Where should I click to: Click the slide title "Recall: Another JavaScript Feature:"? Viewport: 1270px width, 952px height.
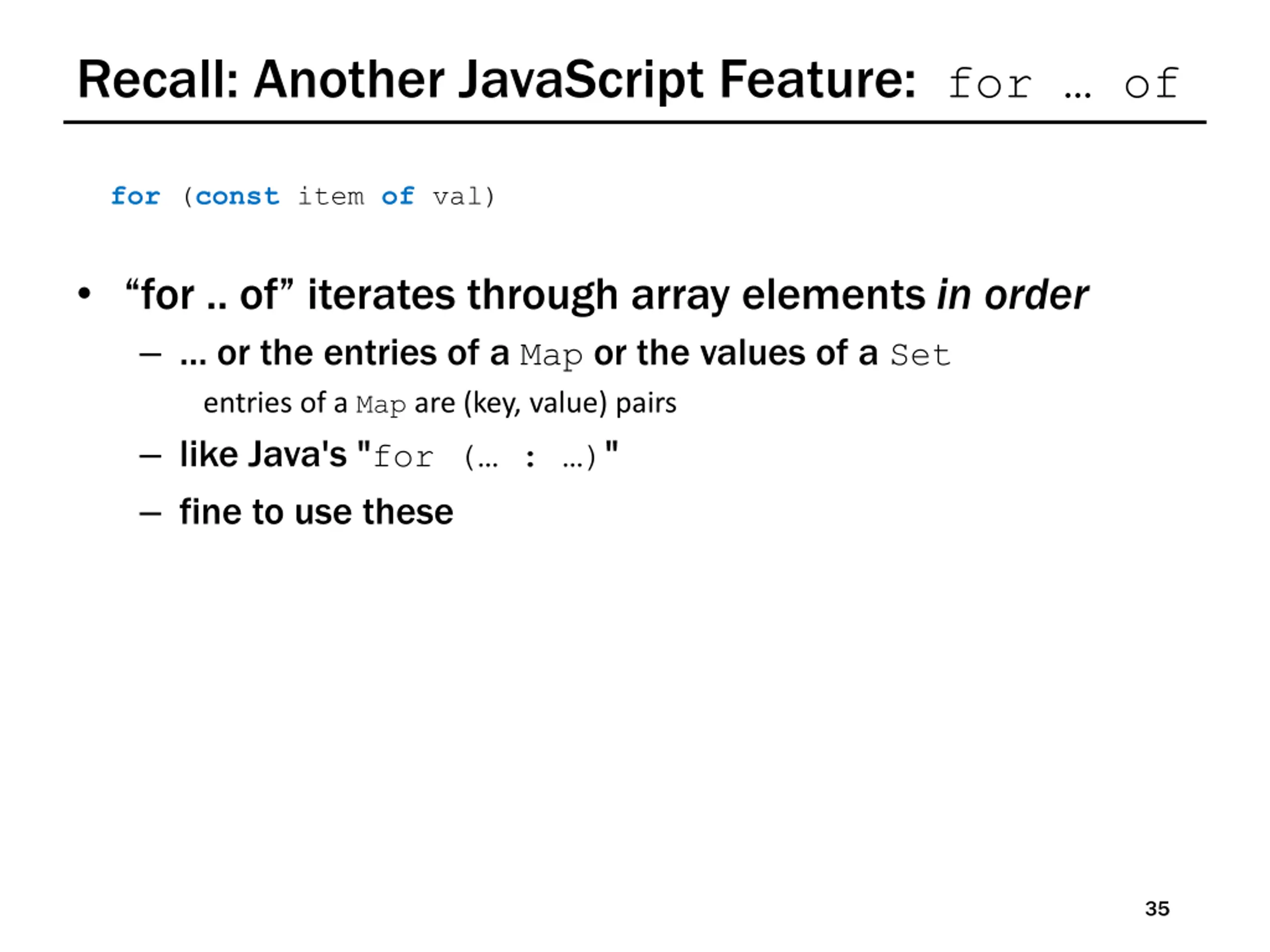[x=496, y=80]
